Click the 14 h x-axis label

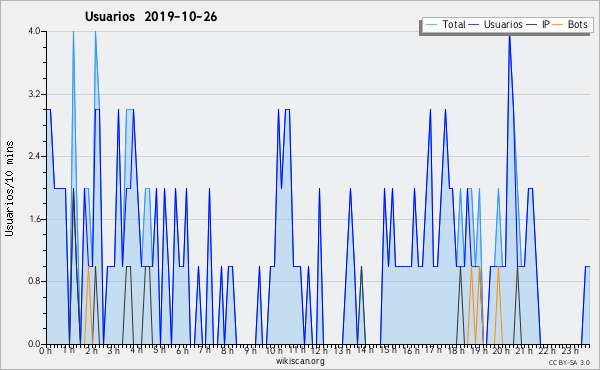[x=365, y=350]
